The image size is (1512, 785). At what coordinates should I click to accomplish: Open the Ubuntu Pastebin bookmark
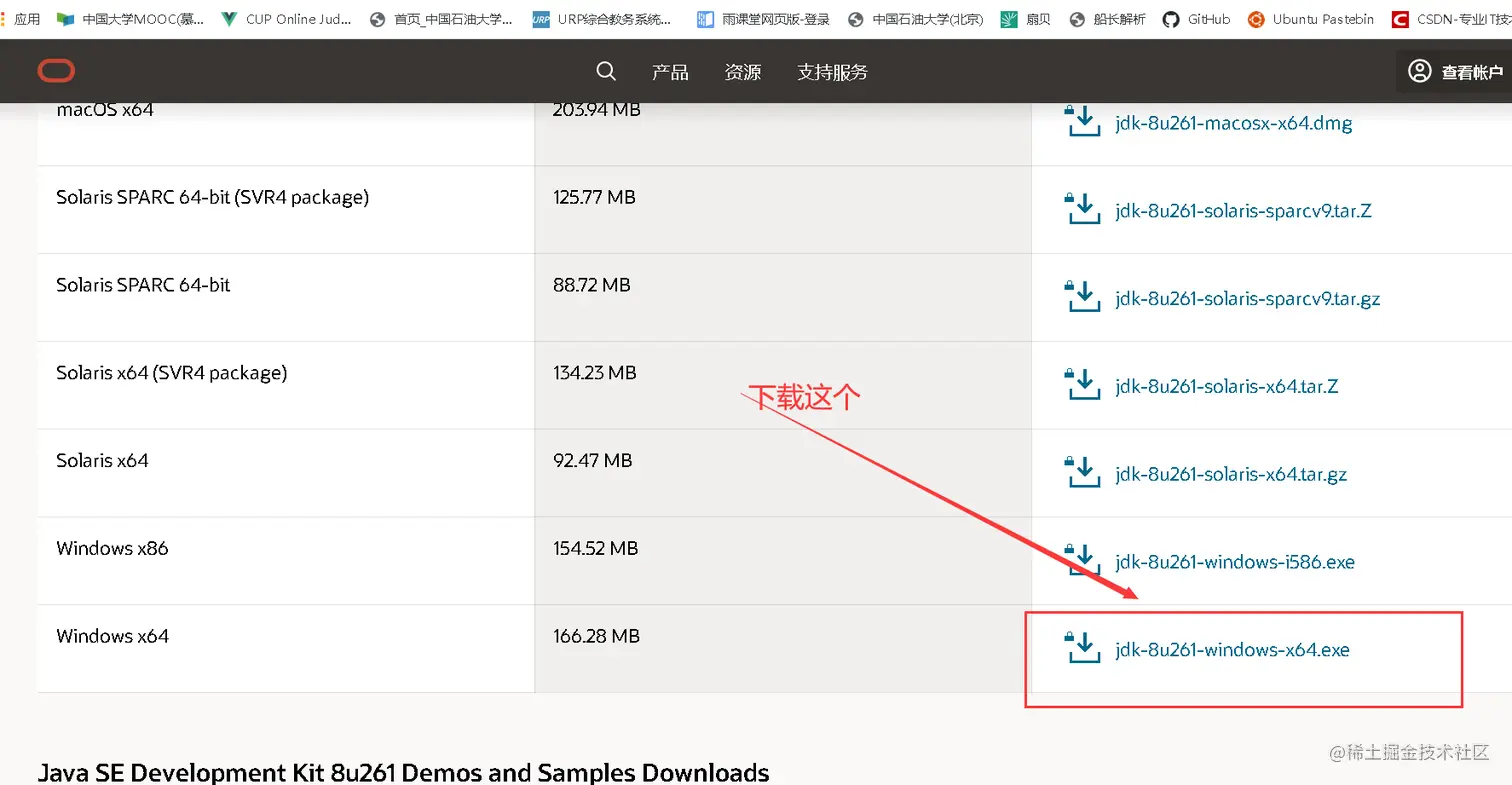[x=1311, y=19]
